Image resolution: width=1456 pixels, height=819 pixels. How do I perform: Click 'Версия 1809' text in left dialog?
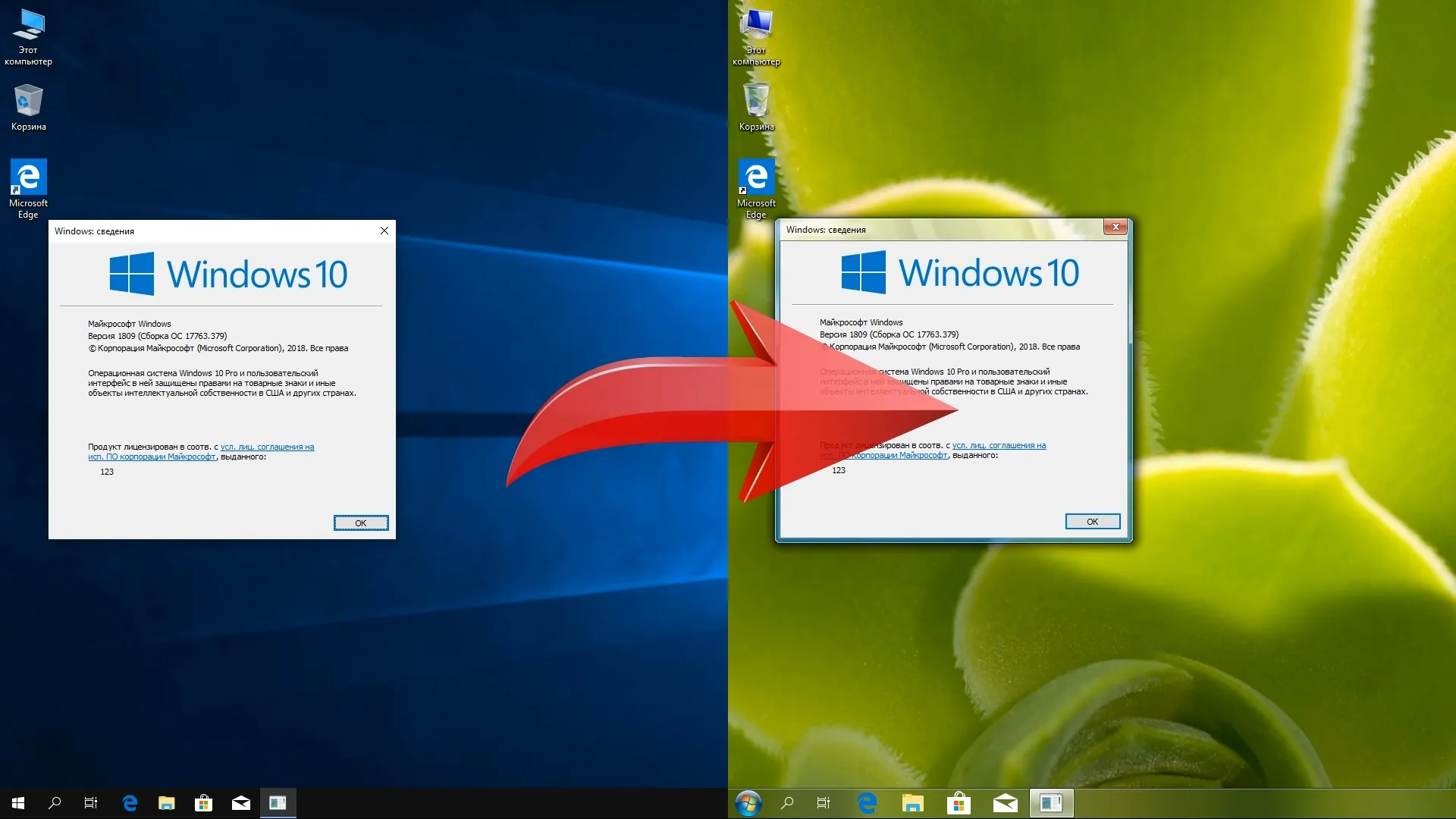tap(111, 336)
